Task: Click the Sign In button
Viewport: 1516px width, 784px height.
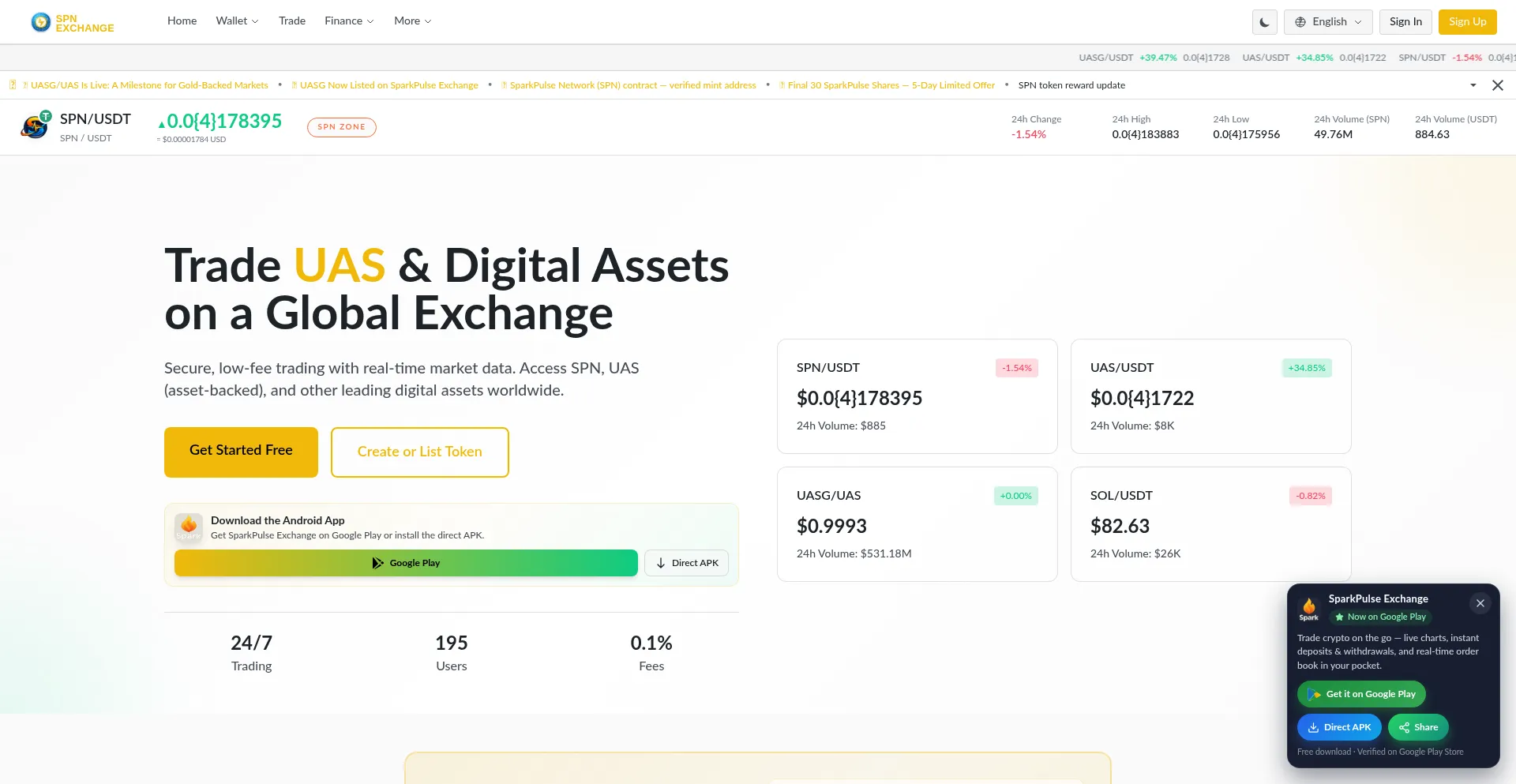Action: [x=1405, y=22]
